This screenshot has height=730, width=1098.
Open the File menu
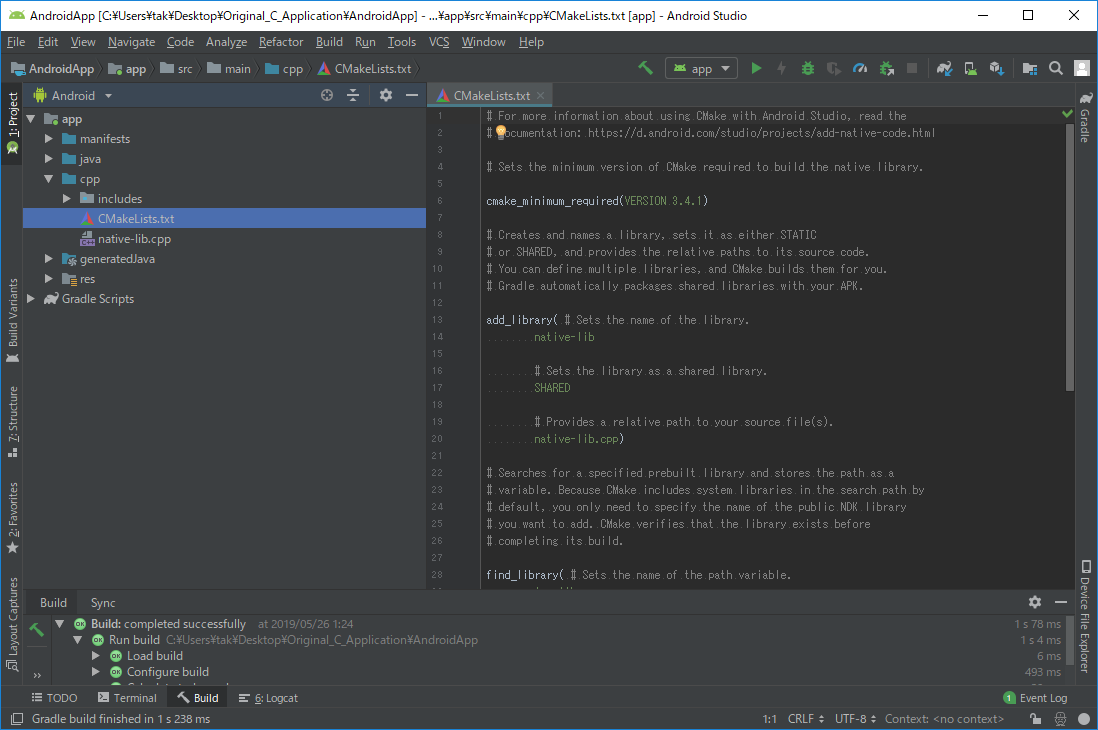tap(16, 42)
